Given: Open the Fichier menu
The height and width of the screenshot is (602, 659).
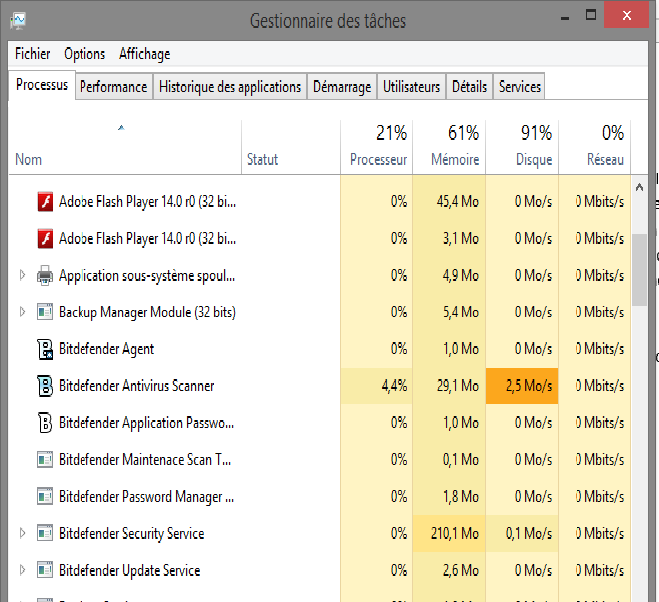Looking at the screenshot, I should 32,54.
